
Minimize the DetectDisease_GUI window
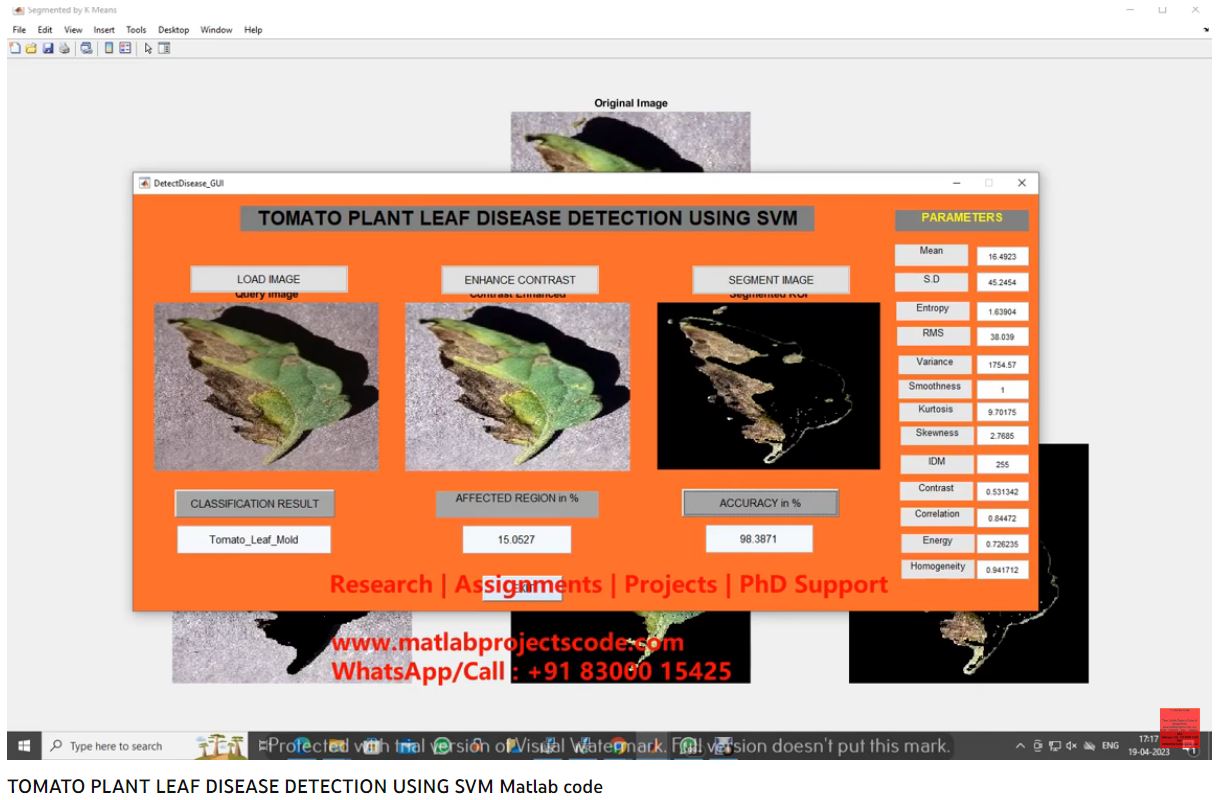click(x=956, y=183)
